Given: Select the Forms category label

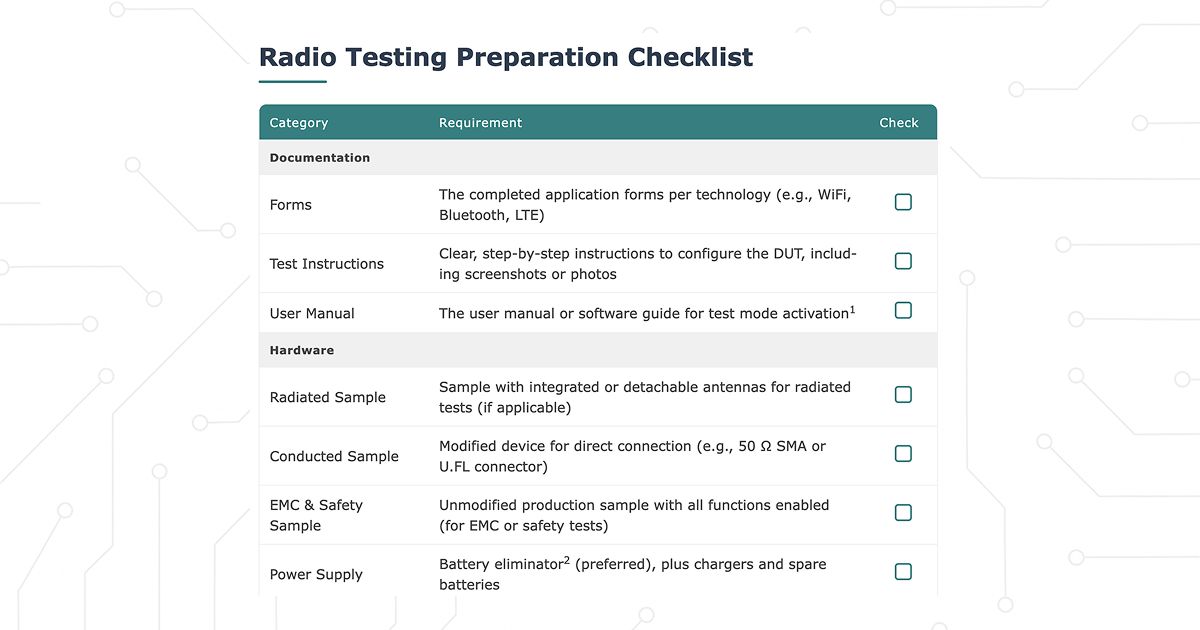Looking at the screenshot, I should click(x=290, y=204).
